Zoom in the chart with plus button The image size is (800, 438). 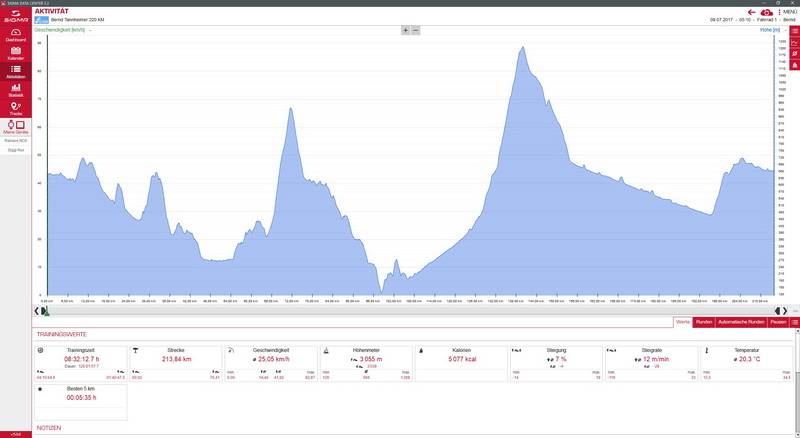point(405,30)
